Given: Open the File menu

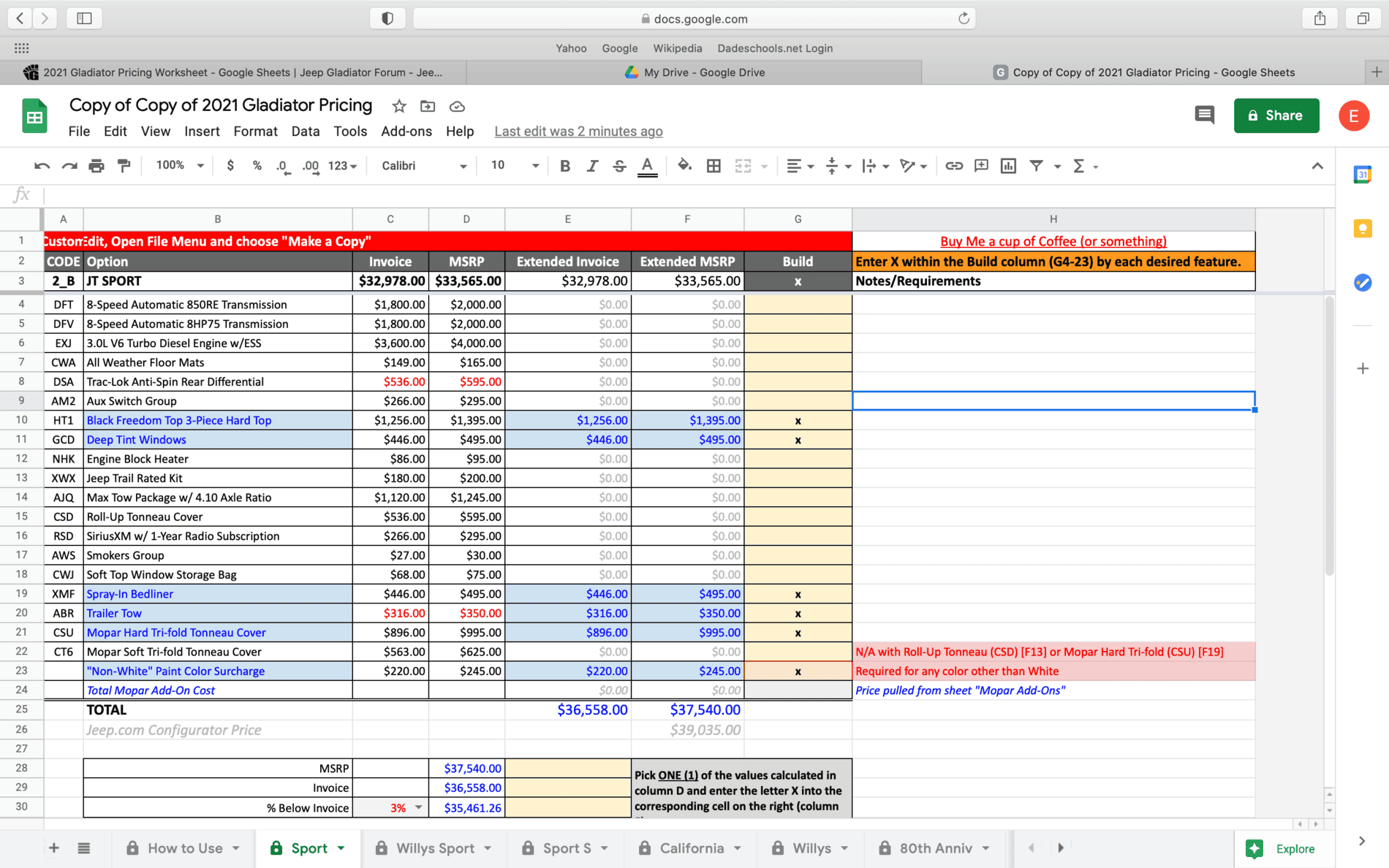Looking at the screenshot, I should [x=79, y=132].
